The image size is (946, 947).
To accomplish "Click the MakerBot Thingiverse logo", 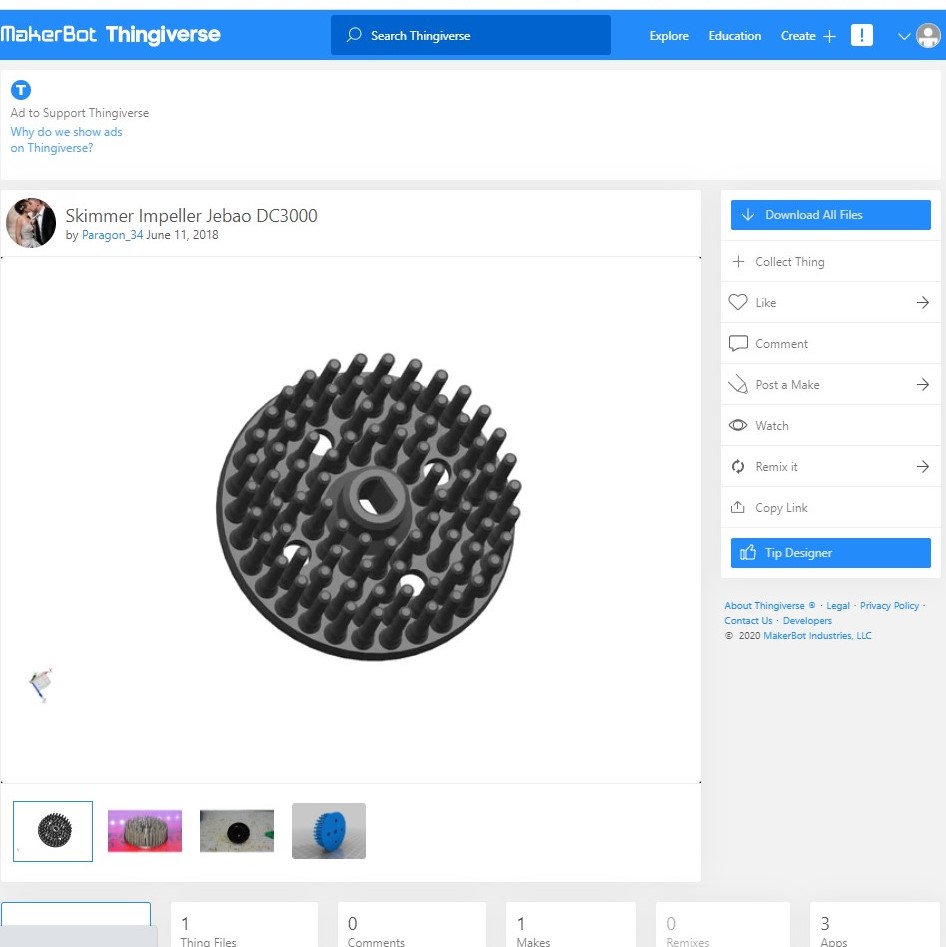I will click(111, 34).
